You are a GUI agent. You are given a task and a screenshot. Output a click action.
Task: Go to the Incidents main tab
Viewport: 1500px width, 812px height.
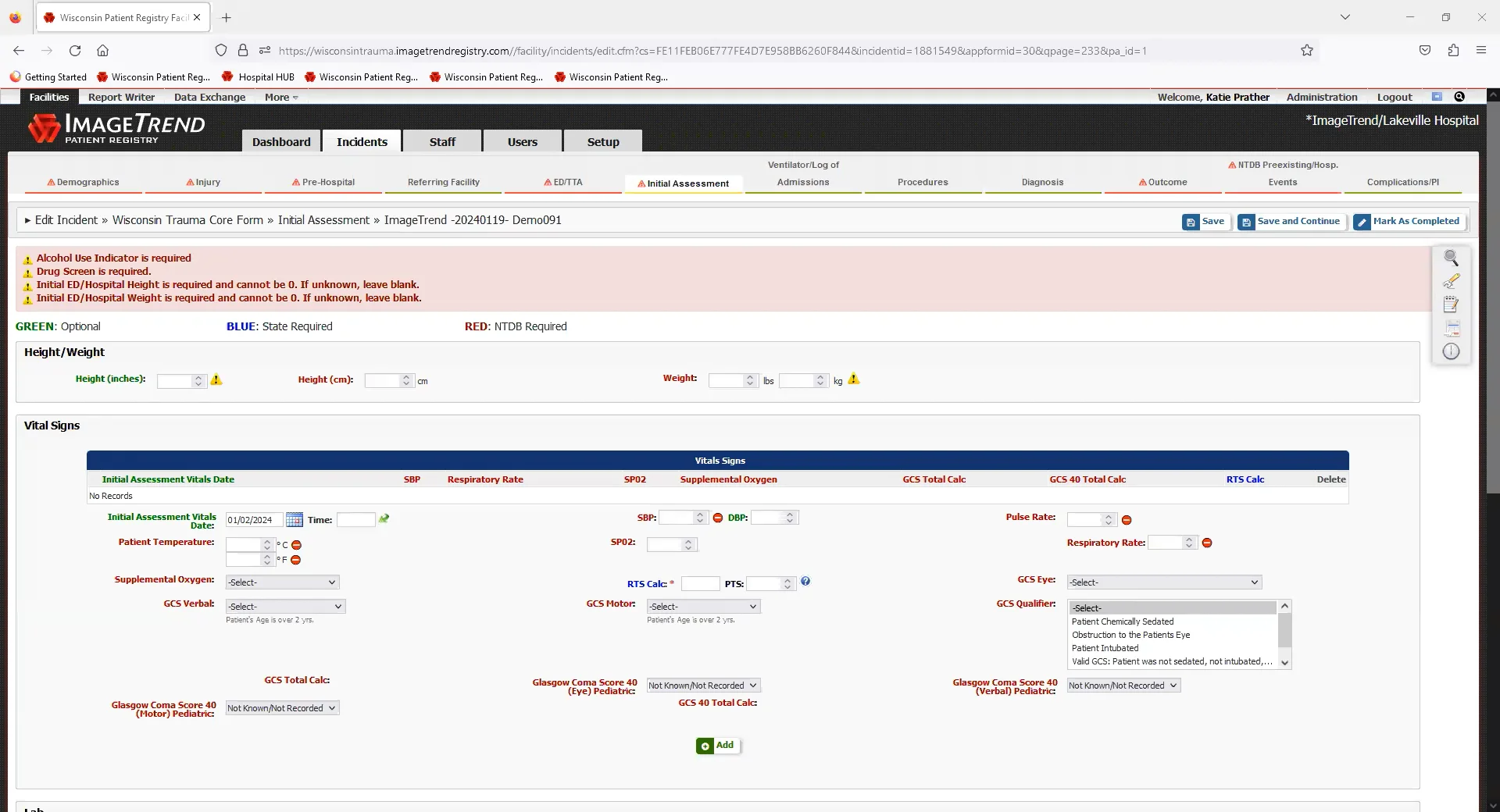362,141
